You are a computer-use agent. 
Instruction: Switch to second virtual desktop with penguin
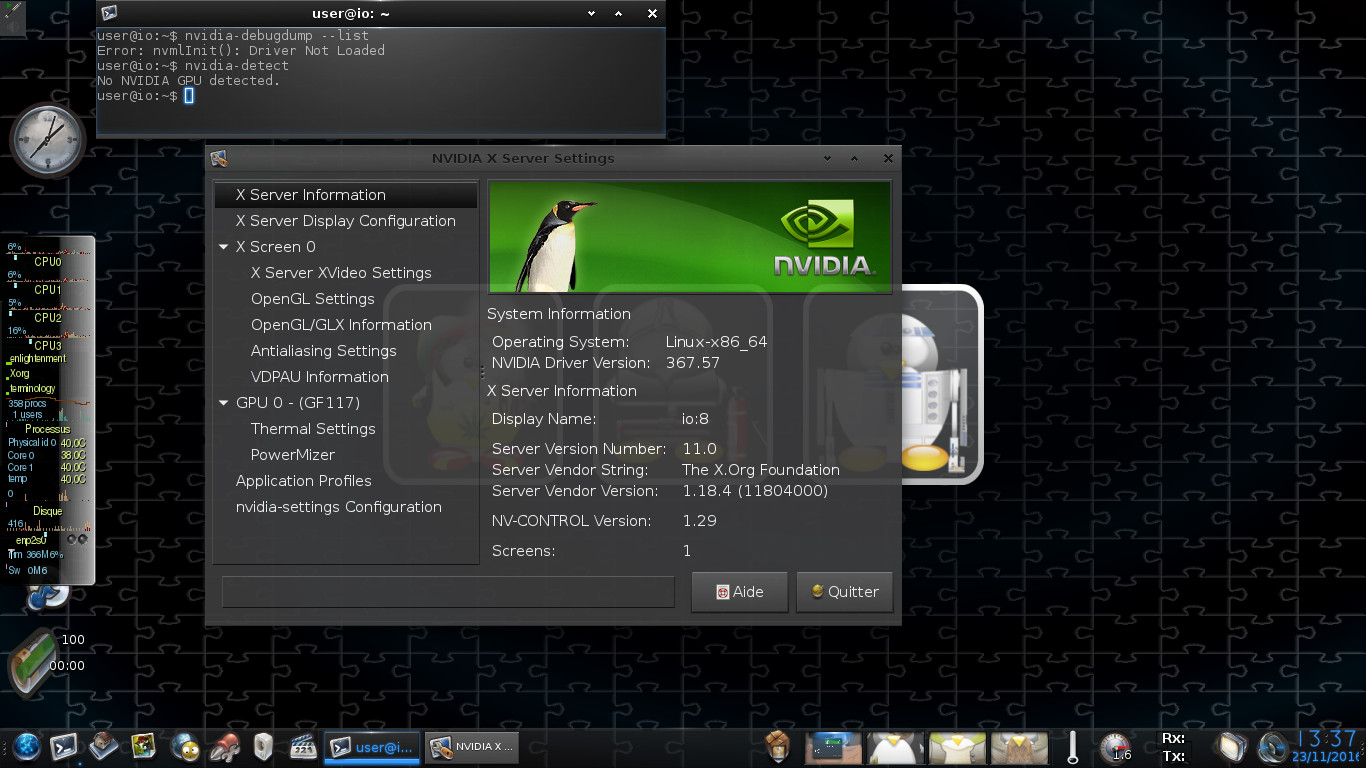point(895,747)
